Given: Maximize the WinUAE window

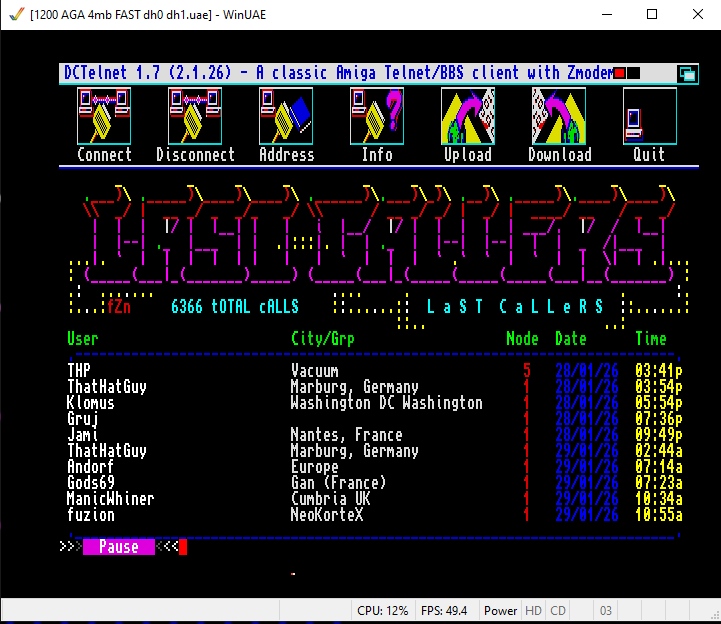Looking at the screenshot, I should (652, 14).
